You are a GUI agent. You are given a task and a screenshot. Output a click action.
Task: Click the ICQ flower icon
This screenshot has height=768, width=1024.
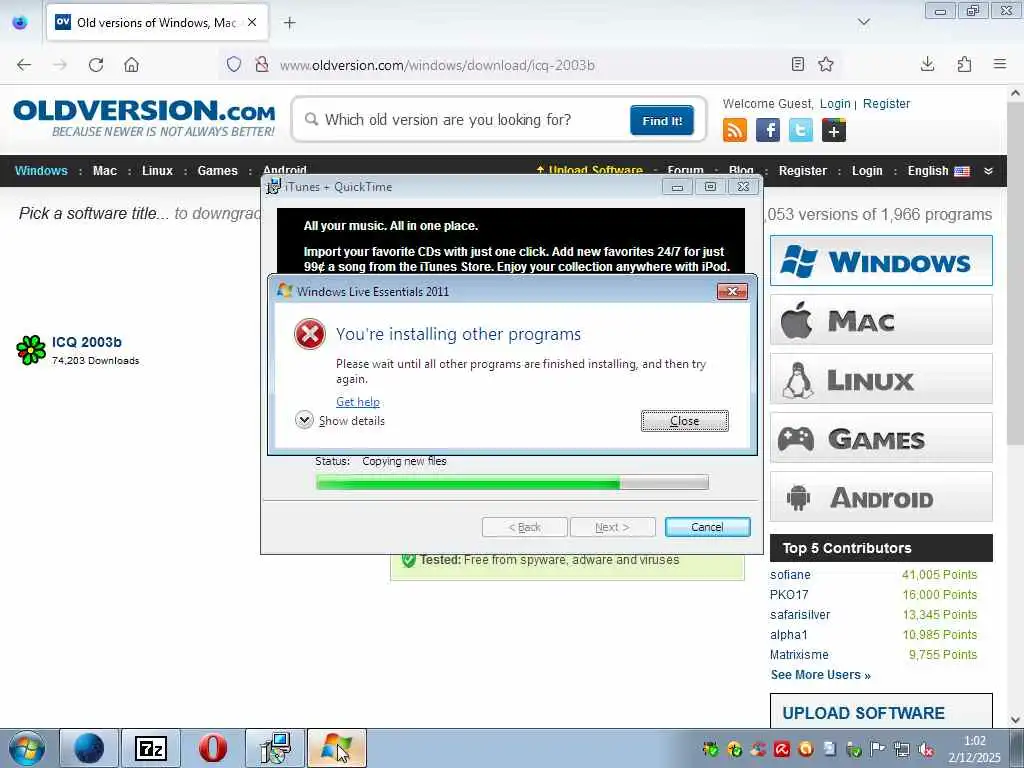(x=31, y=350)
